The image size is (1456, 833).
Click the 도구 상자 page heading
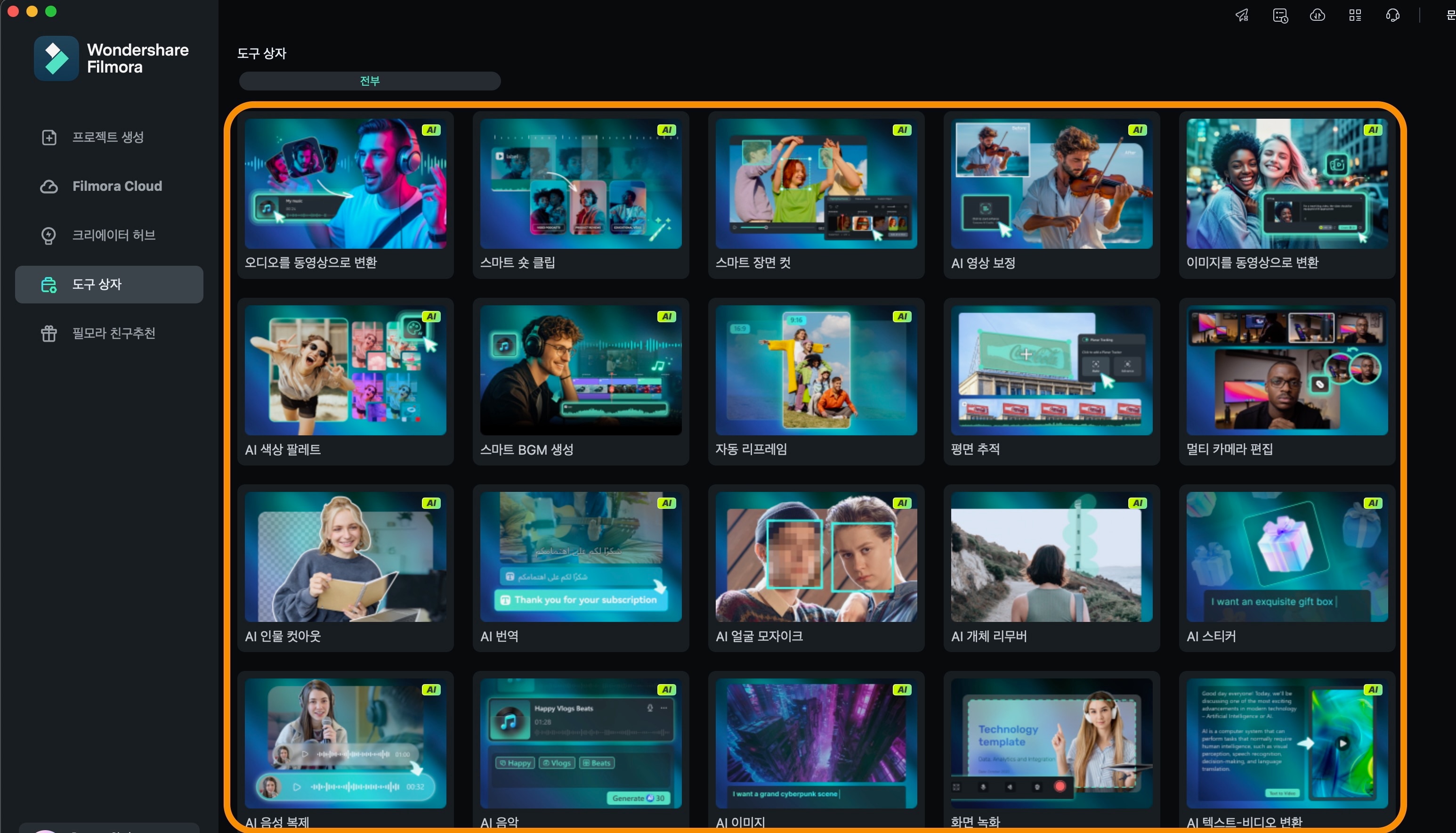[262, 54]
